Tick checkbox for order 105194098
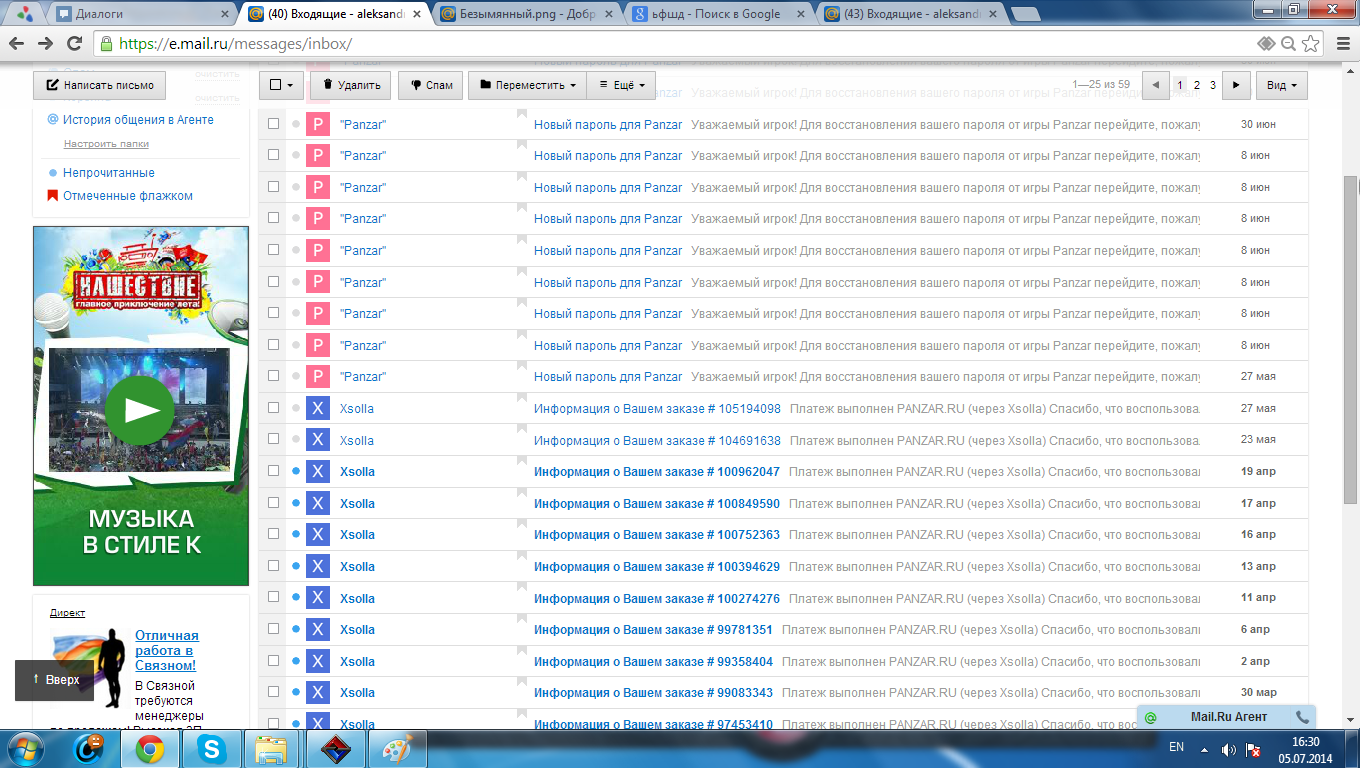Viewport: 1360px width, 768px height. click(x=273, y=408)
